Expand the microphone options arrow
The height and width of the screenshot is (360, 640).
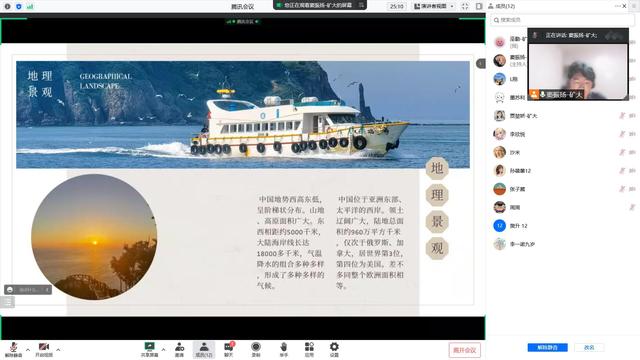[x=28, y=350]
